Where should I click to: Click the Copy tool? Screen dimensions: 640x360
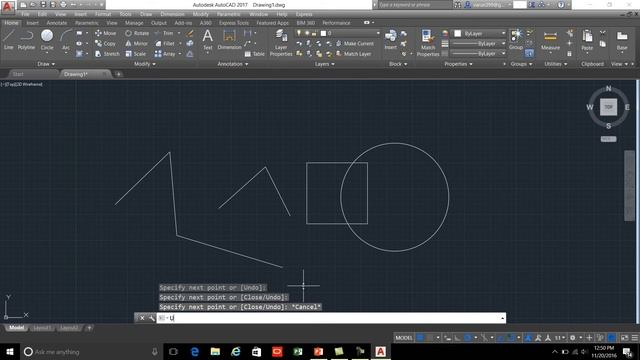105,43
